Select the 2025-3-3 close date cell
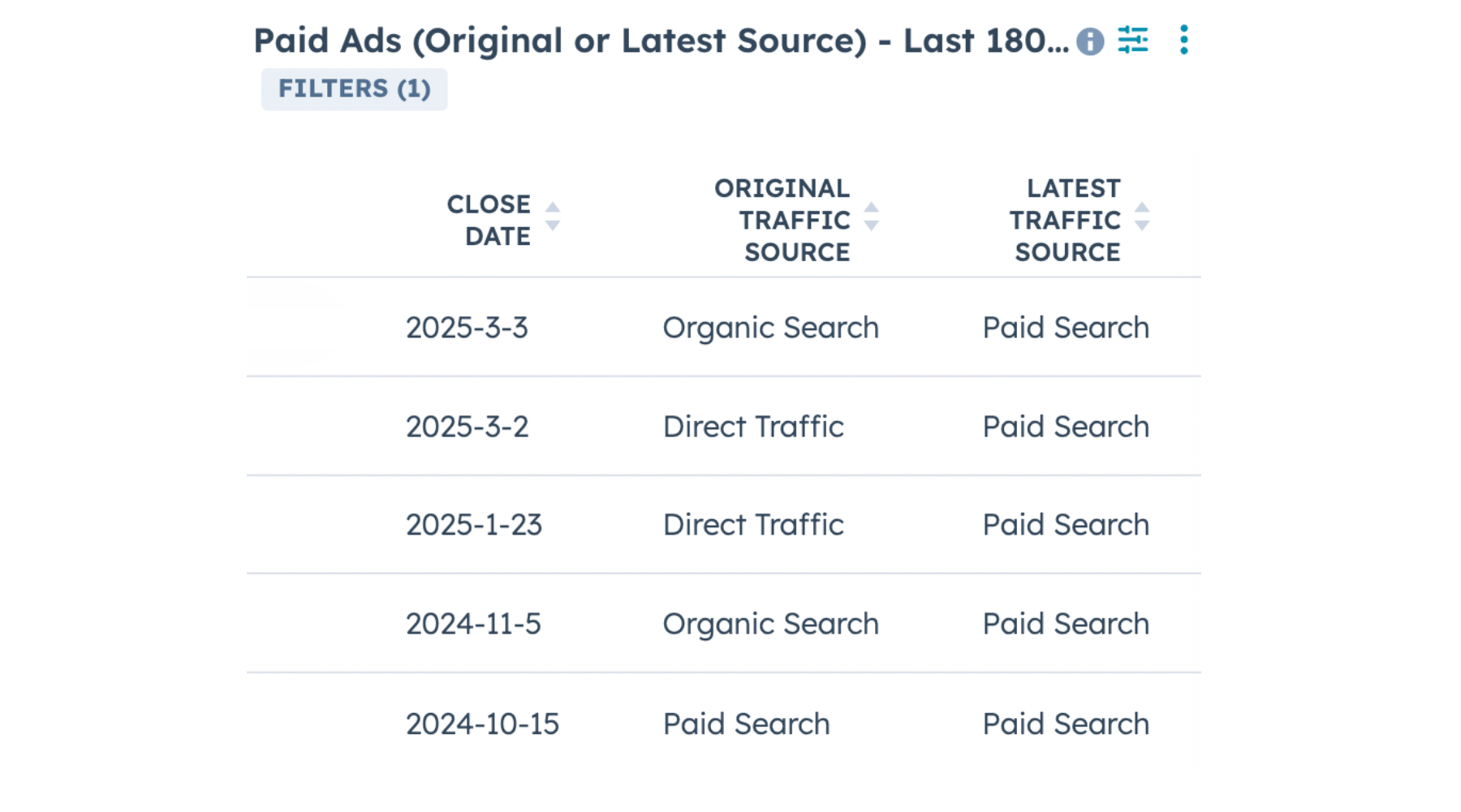 pyautogui.click(x=467, y=328)
